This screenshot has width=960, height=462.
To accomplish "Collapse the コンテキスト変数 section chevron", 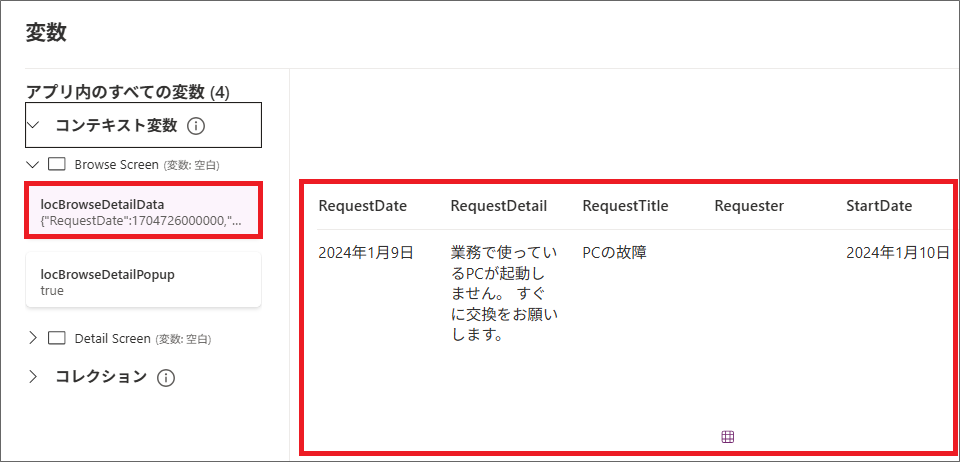I will tap(33, 126).
